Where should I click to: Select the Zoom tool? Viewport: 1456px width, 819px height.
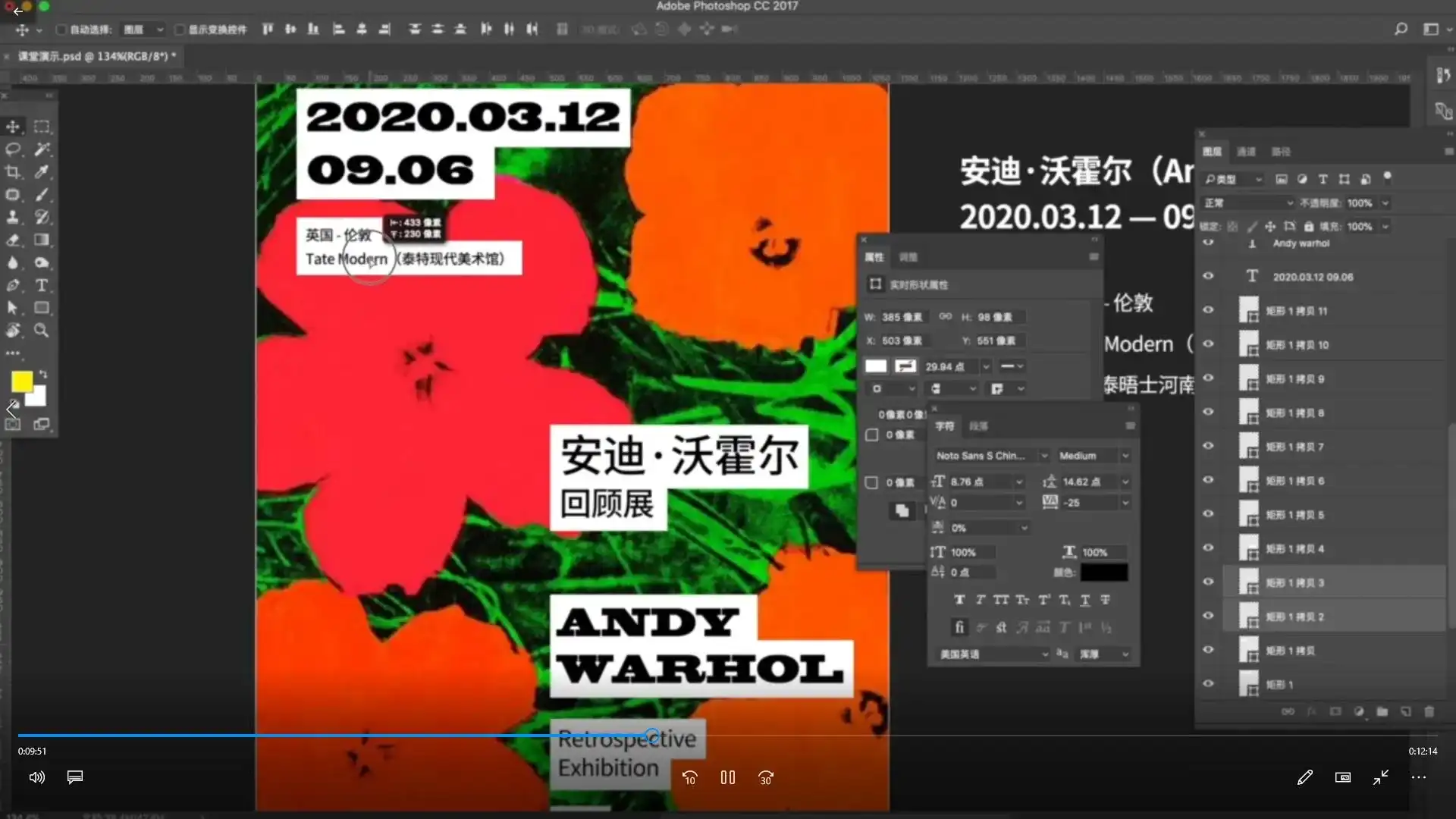(x=42, y=331)
